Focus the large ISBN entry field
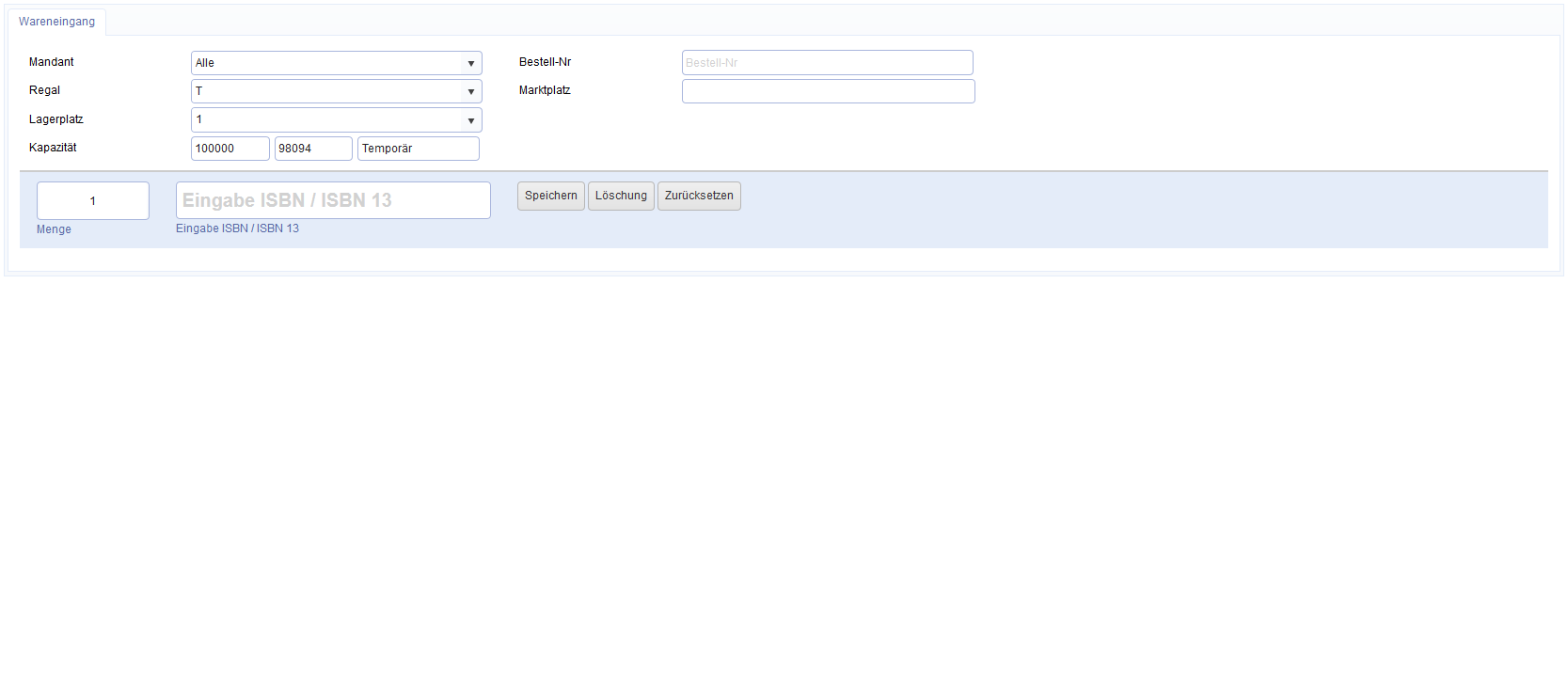1568x693 pixels. pos(333,200)
